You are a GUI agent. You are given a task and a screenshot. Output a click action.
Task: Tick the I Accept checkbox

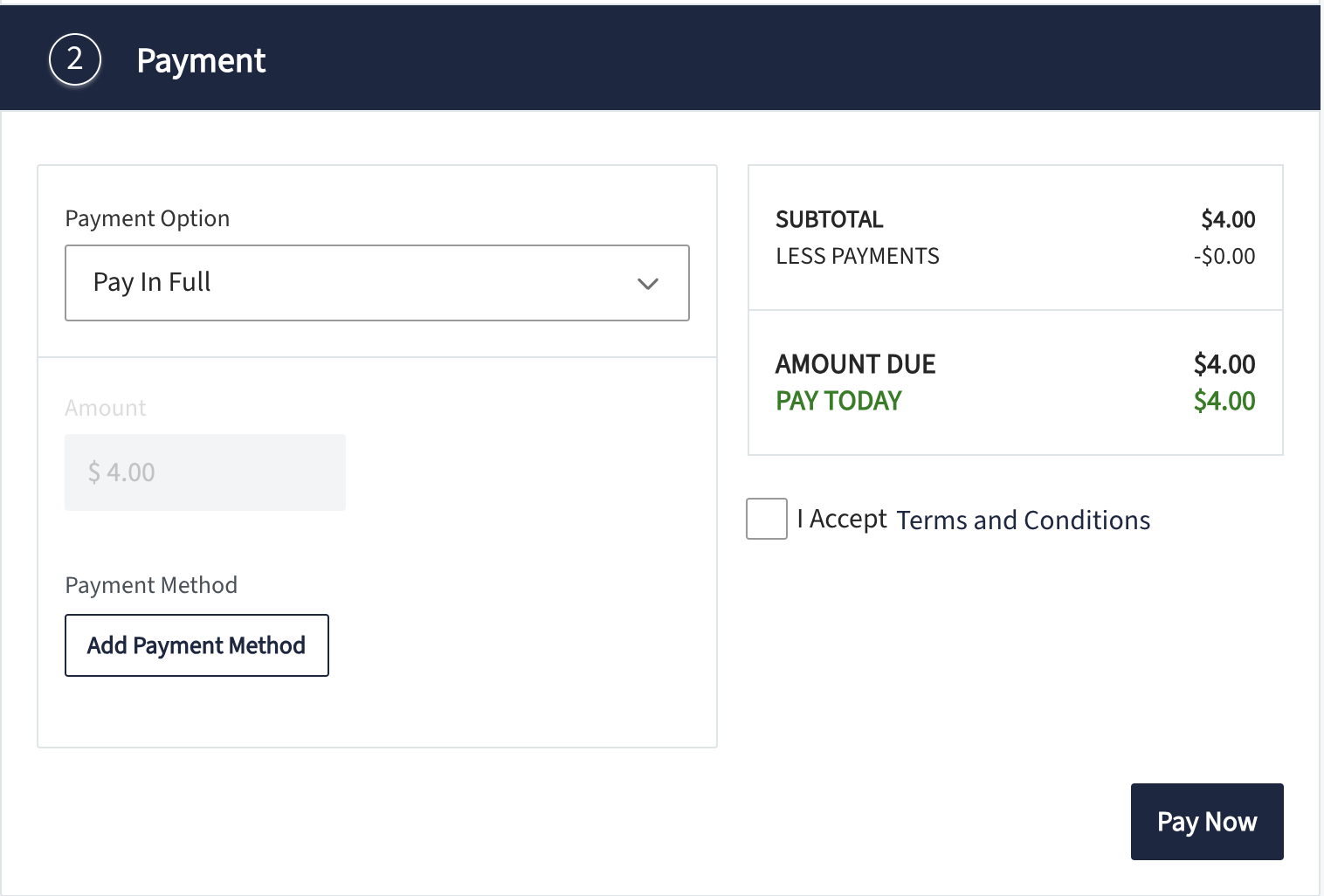pos(767,519)
